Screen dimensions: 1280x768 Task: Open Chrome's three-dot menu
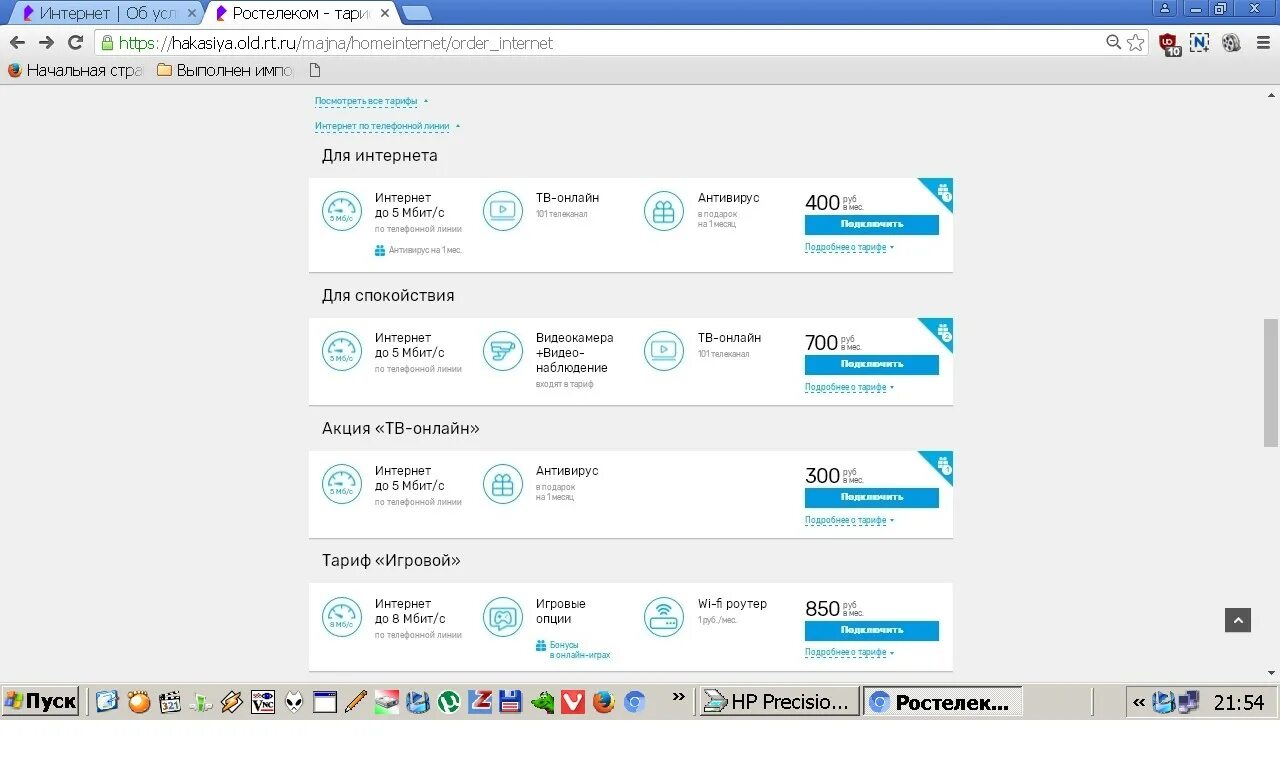[1263, 43]
